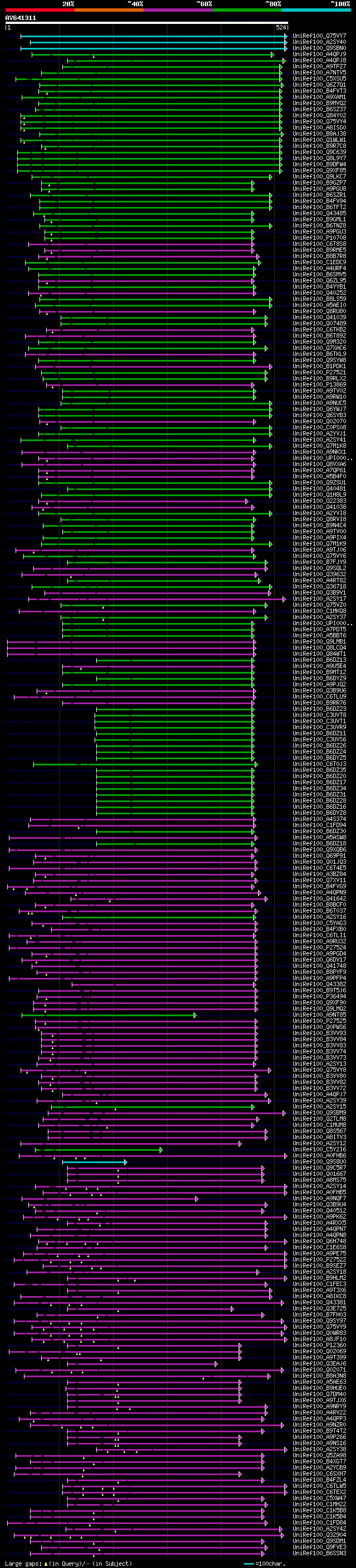
Task: Open UniRef100_Q9XQB6 hit
Action: point(319,849)
